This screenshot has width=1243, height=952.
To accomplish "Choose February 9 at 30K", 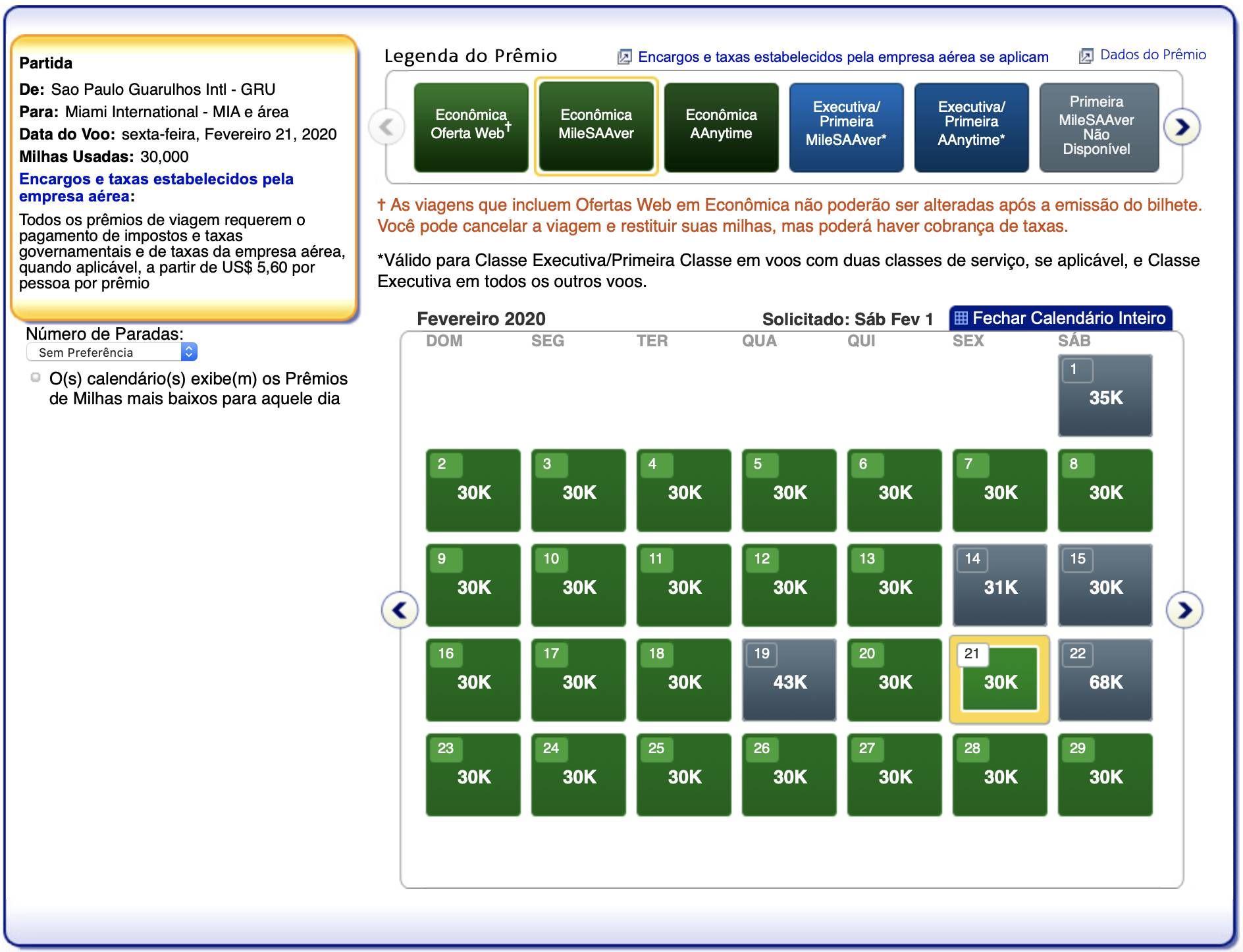I will (x=473, y=585).
